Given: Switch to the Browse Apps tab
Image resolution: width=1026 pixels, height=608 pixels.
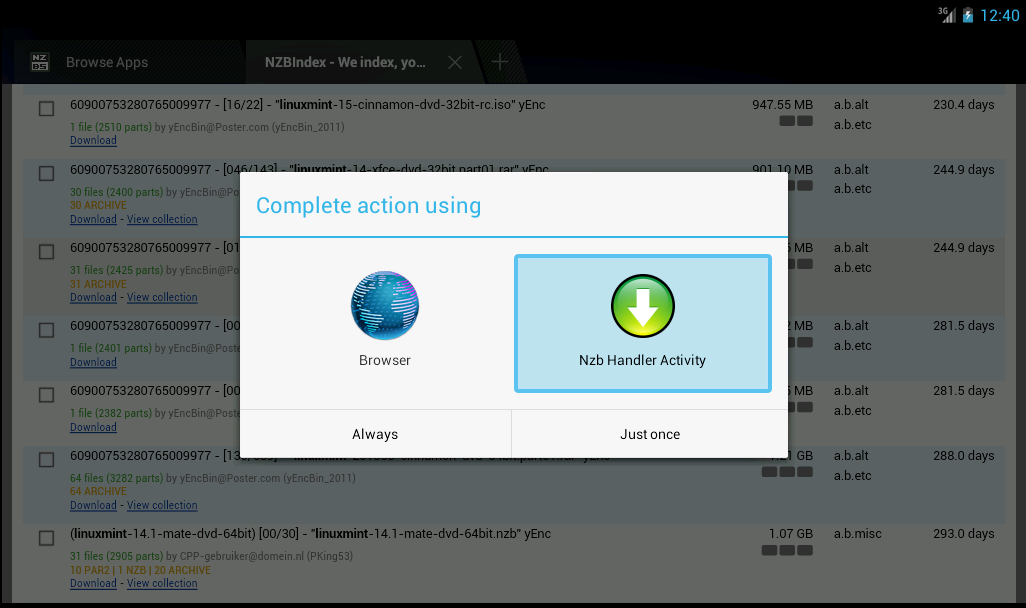Looking at the screenshot, I should 107,62.
